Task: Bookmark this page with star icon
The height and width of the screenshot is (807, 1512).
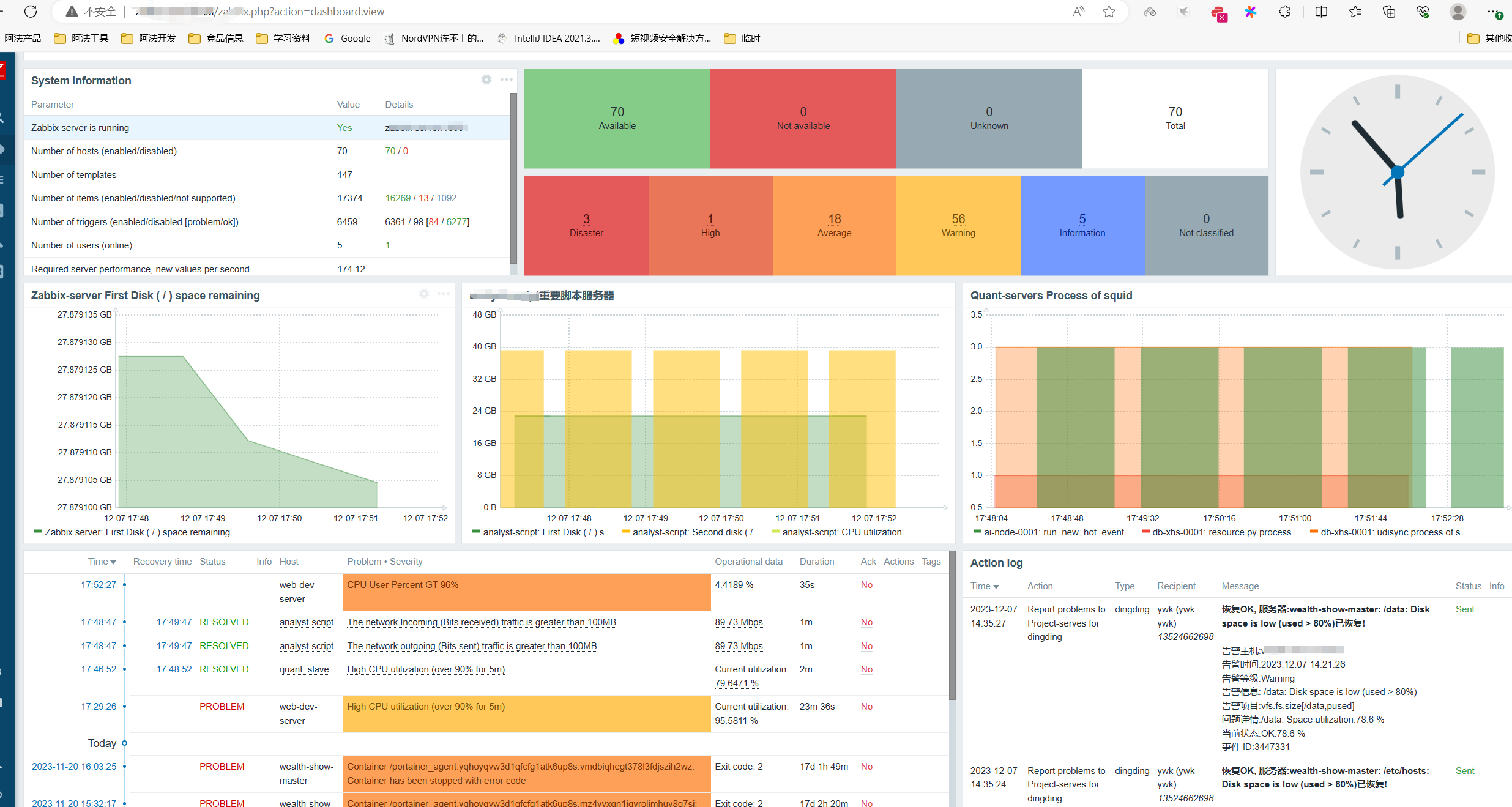Action: (1109, 12)
